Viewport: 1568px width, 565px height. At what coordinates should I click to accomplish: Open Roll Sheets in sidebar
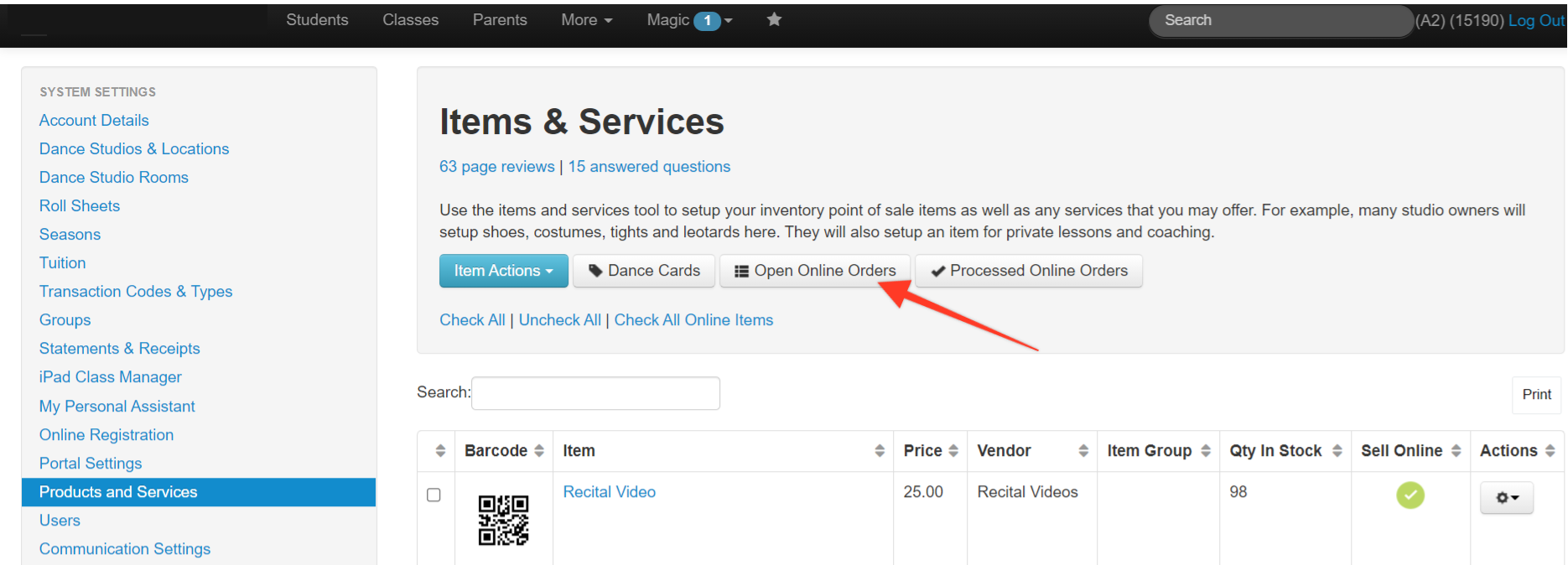(x=80, y=206)
